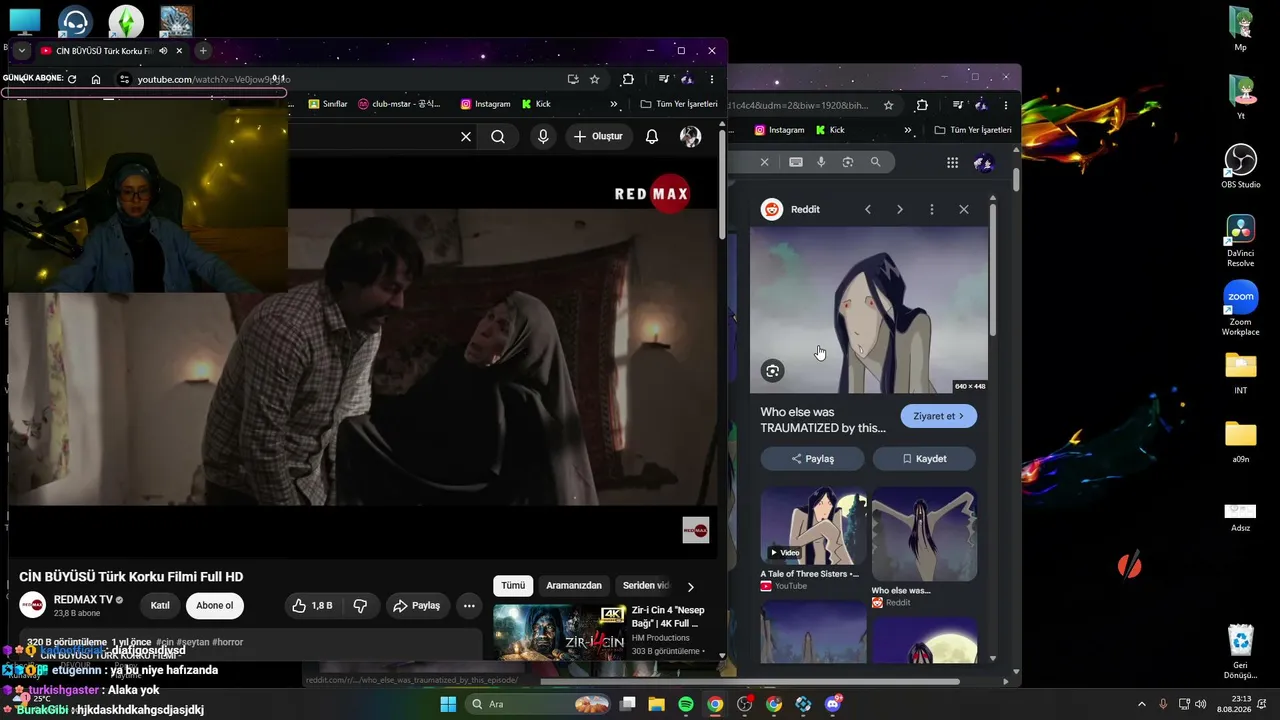Open A Tale of Three Sisters thumbnail
This screenshot has width=1280, height=720.
coord(813,526)
